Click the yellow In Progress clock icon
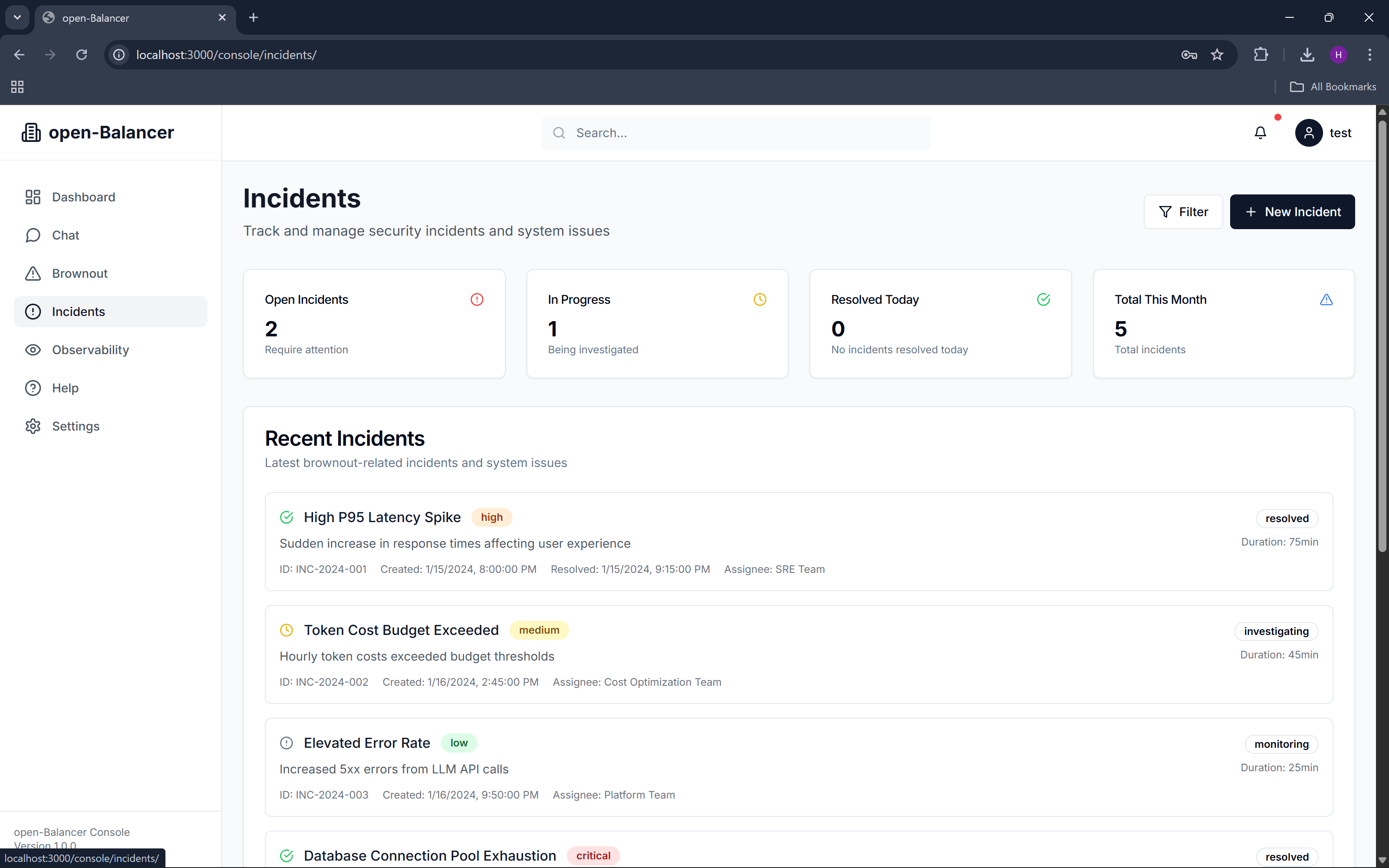Screen dimensions: 1389x868 [x=759, y=299]
